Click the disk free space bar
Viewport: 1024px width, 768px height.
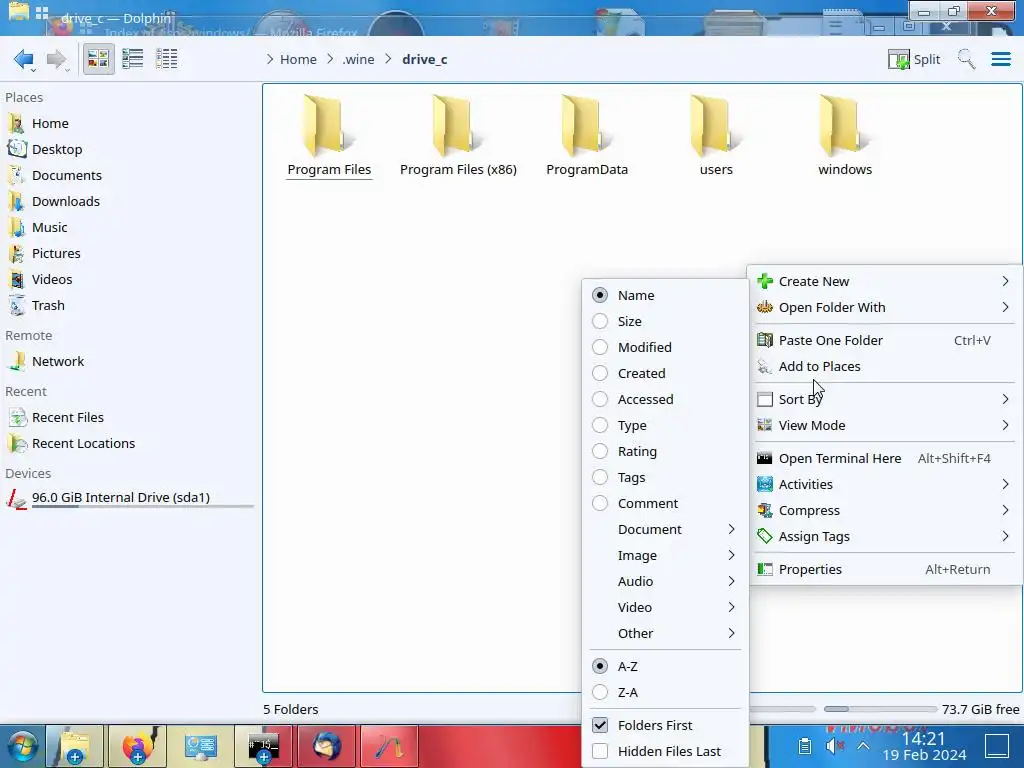[880, 709]
